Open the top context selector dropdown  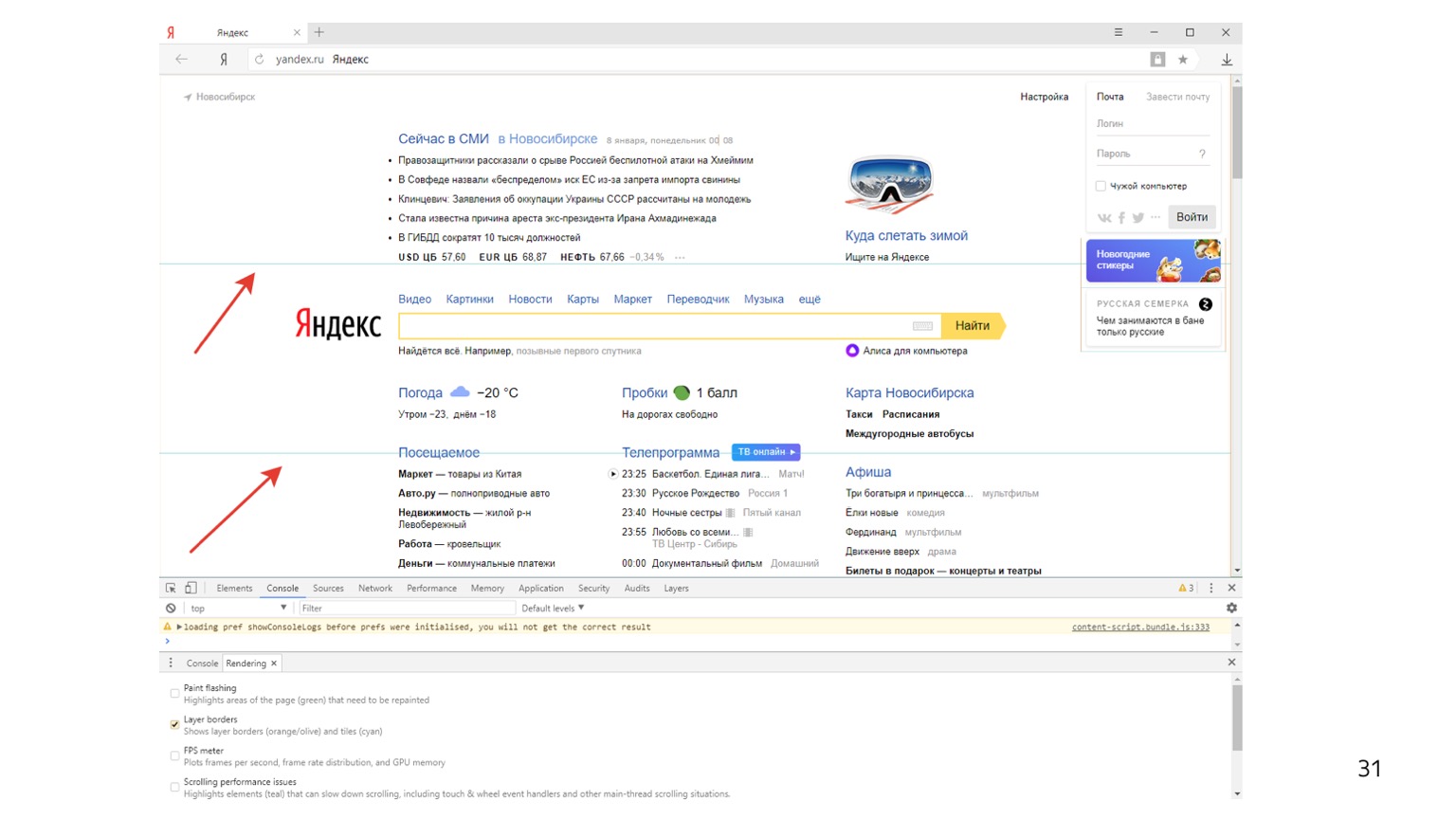click(238, 609)
